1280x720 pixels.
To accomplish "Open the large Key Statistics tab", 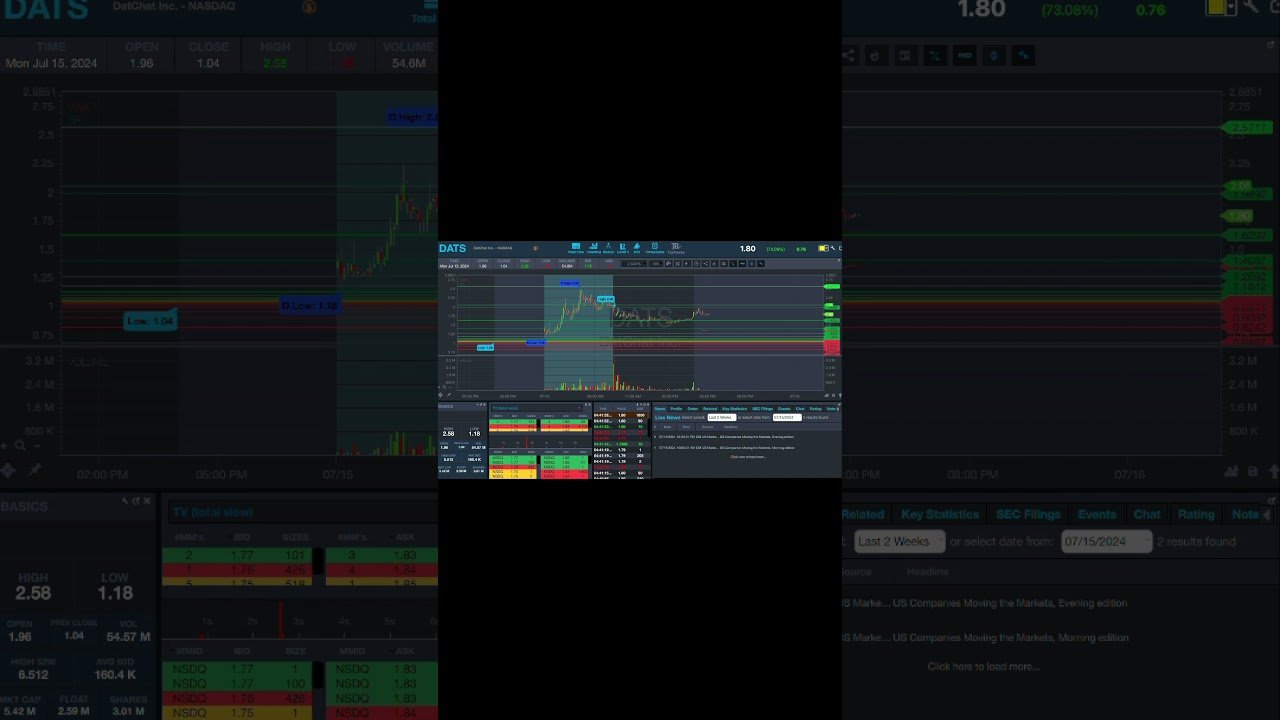I will click(939, 514).
